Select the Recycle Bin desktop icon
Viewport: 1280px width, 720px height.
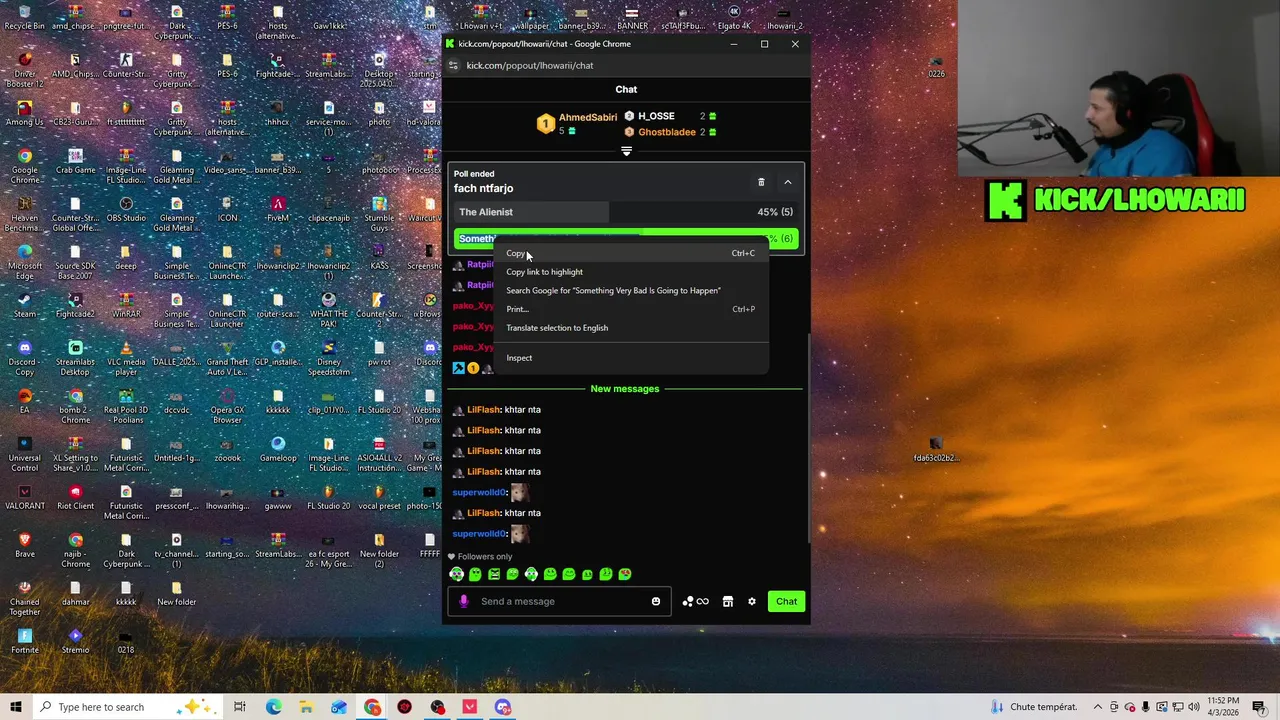click(24, 18)
